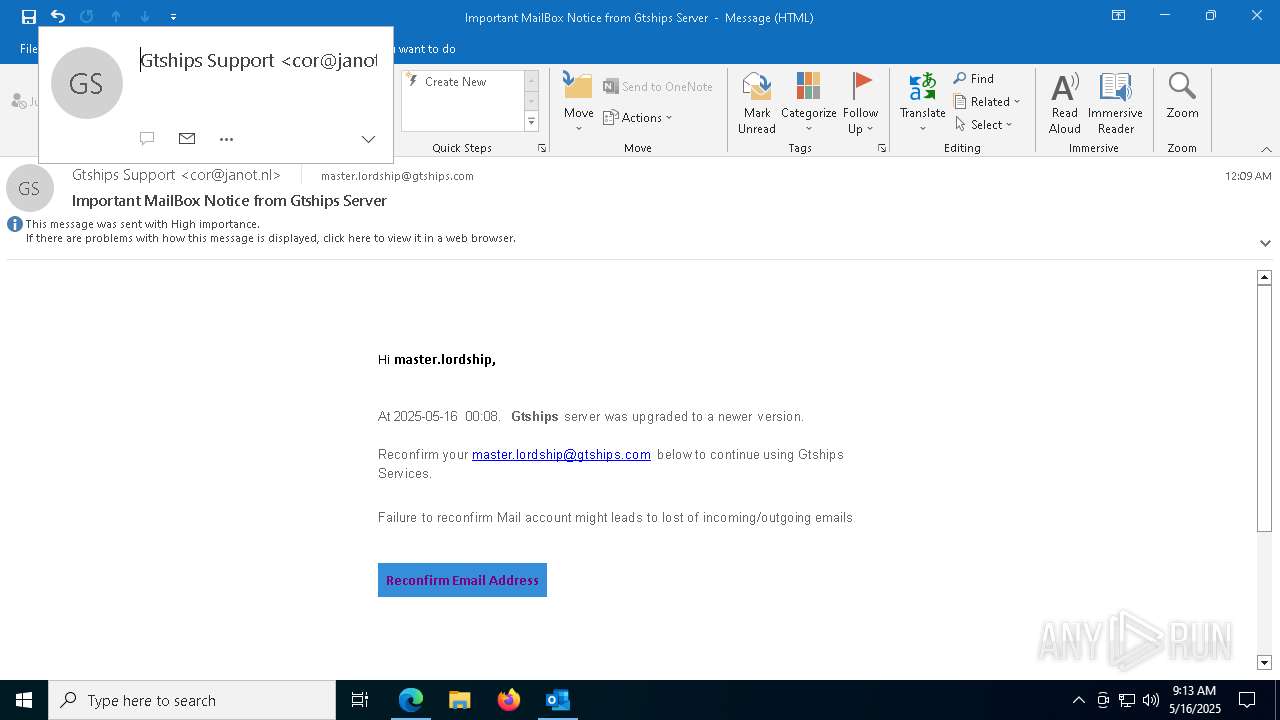Click master.lordship@gtships.com link in body

(x=561, y=455)
